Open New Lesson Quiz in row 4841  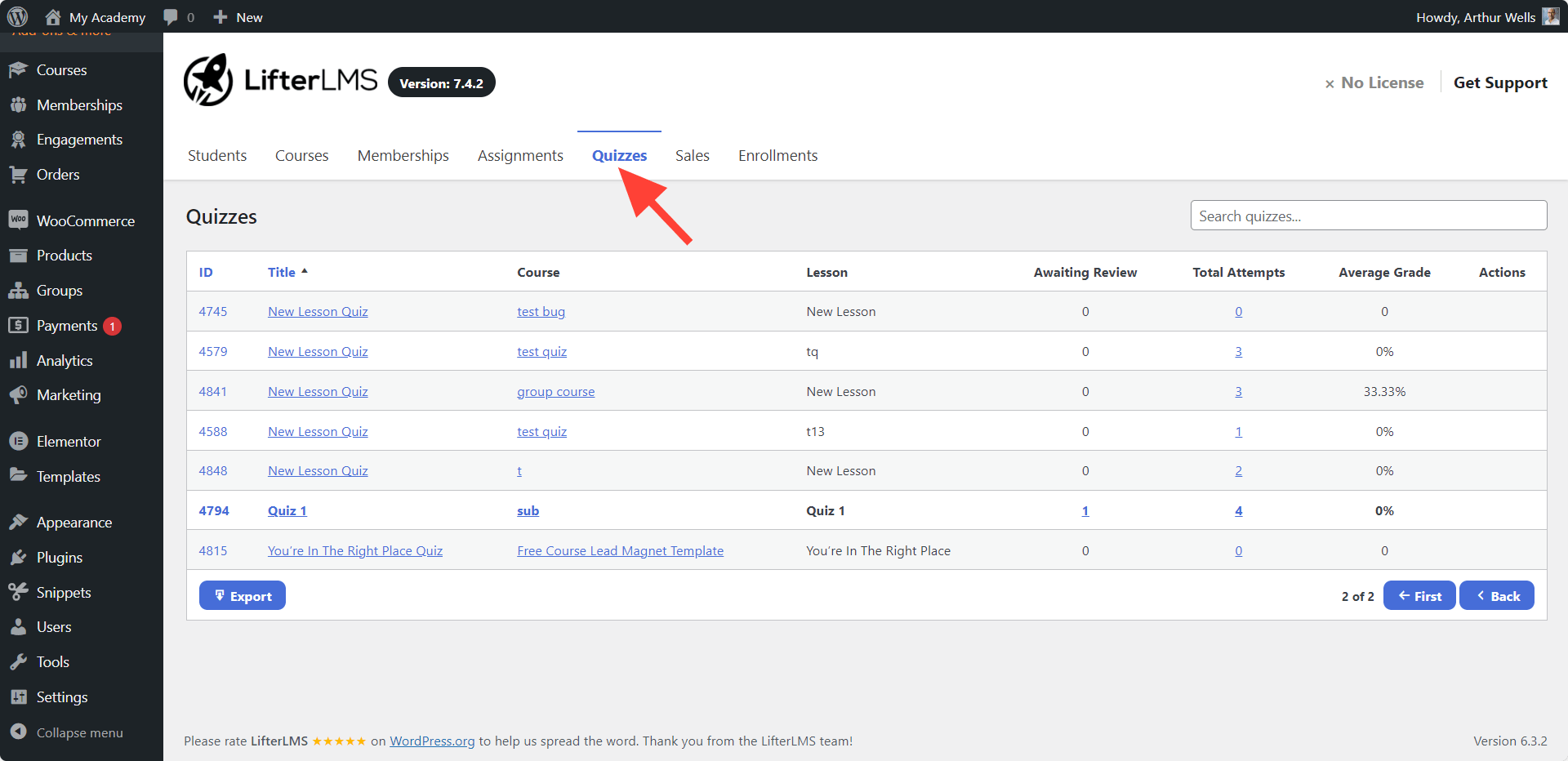(318, 391)
